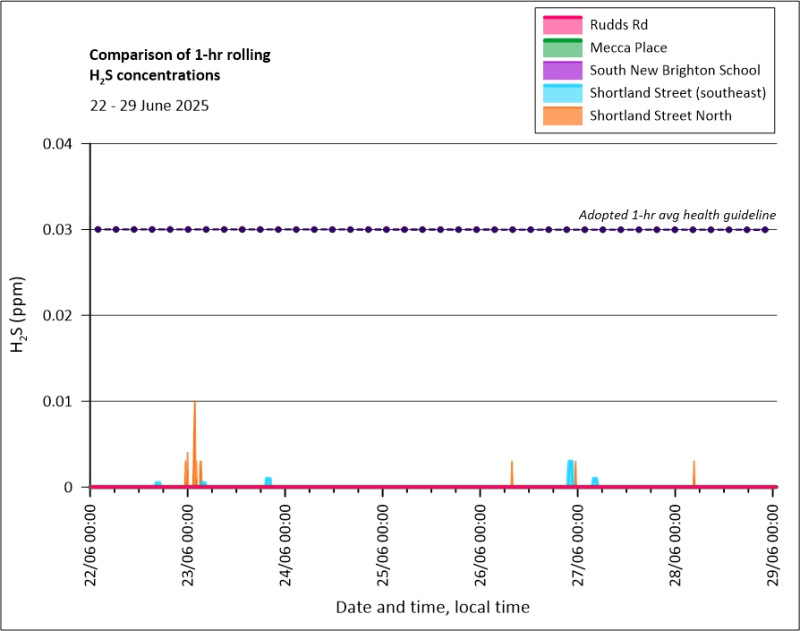800x631 pixels.
Task: Click the 25/06 00:00 x-axis label
Action: tap(383, 545)
